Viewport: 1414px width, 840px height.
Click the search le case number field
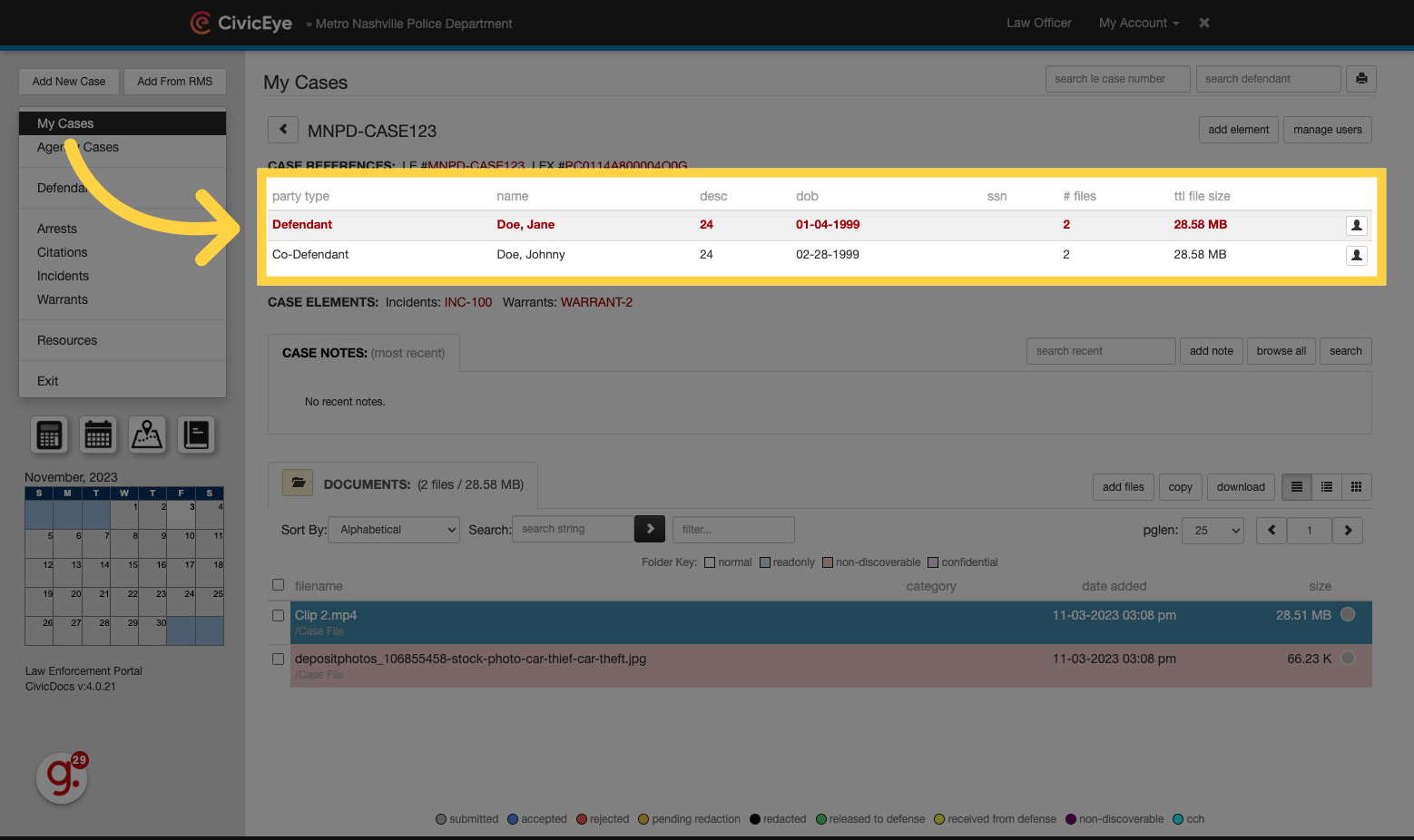point(1118,79)
